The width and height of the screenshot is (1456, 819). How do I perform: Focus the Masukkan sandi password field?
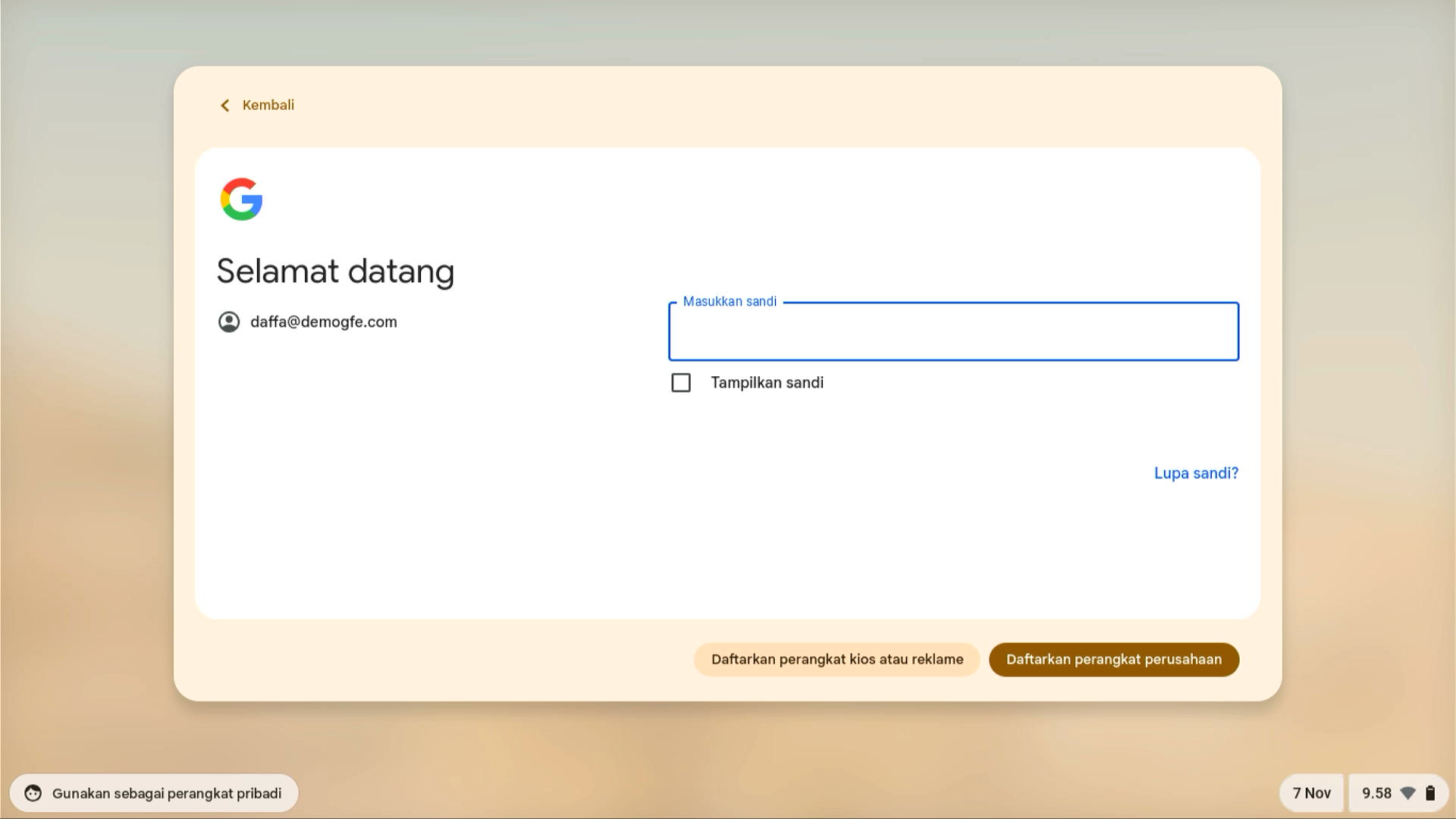click(x=953, y=331)
